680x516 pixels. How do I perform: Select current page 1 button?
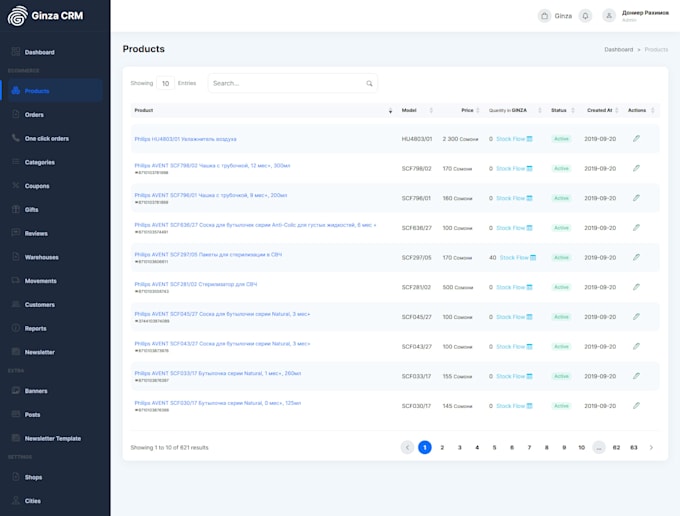(x=425, y=447)
